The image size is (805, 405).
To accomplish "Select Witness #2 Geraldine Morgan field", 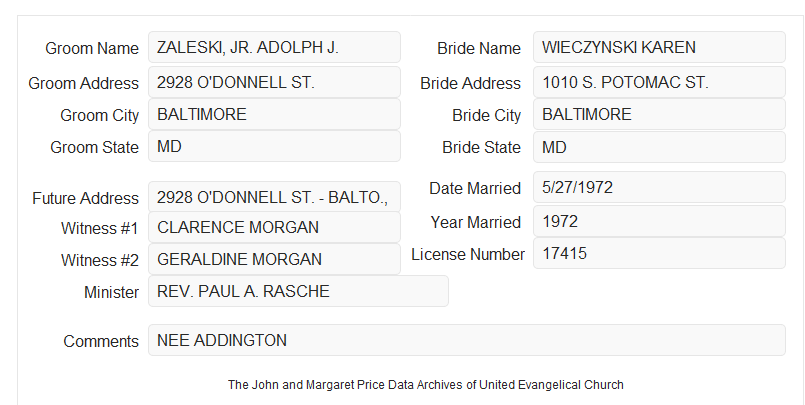I will click(x=274, y=259).
